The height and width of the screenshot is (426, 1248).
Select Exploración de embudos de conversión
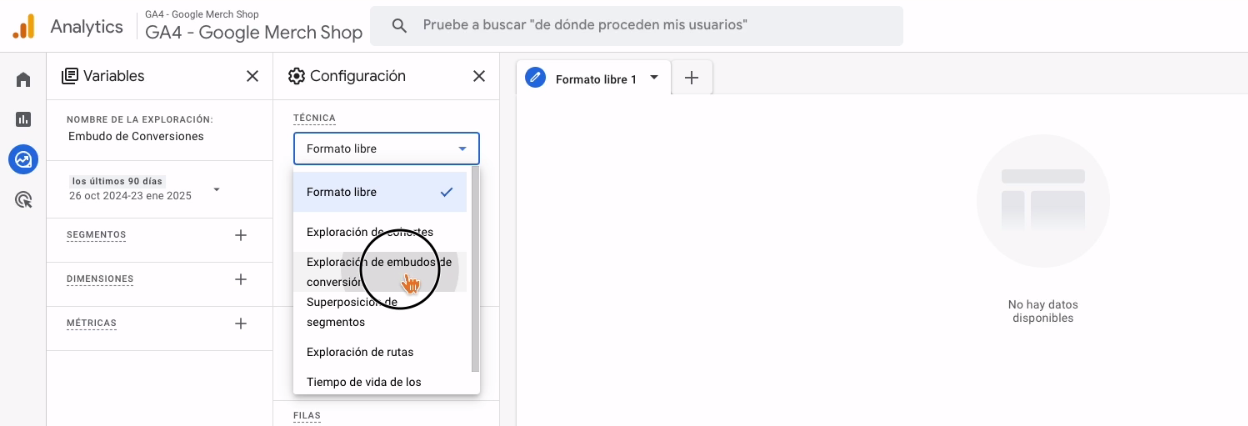point(380,272)
